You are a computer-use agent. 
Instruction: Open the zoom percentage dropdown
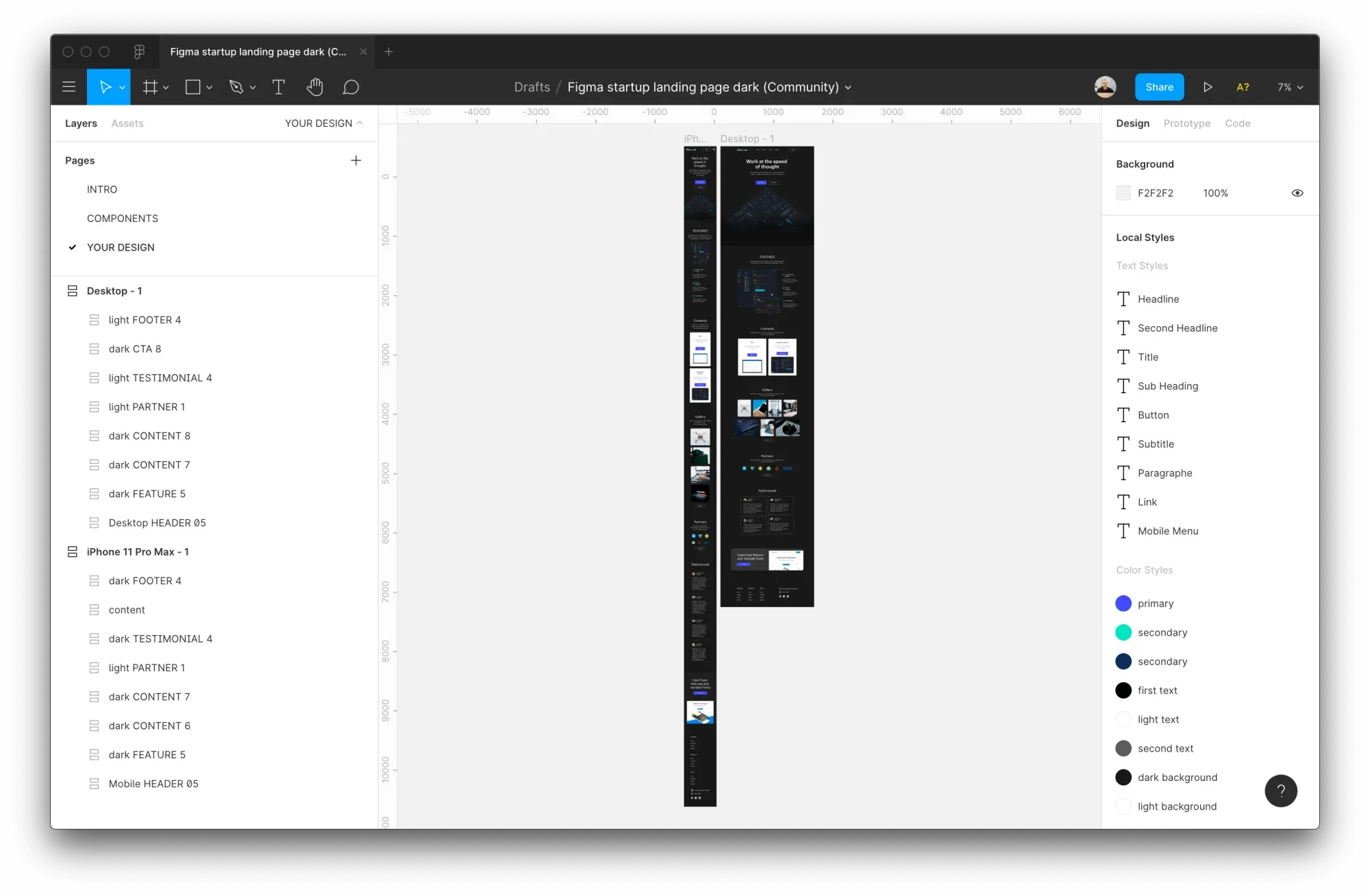point(1288,87)
